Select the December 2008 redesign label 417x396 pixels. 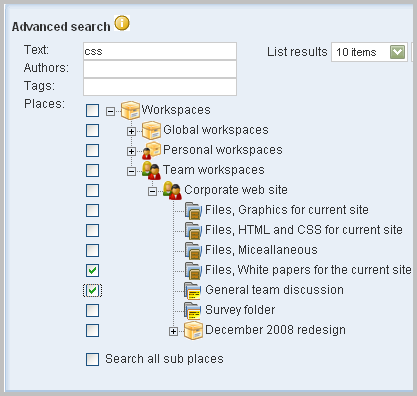click(x=275, y=330)
